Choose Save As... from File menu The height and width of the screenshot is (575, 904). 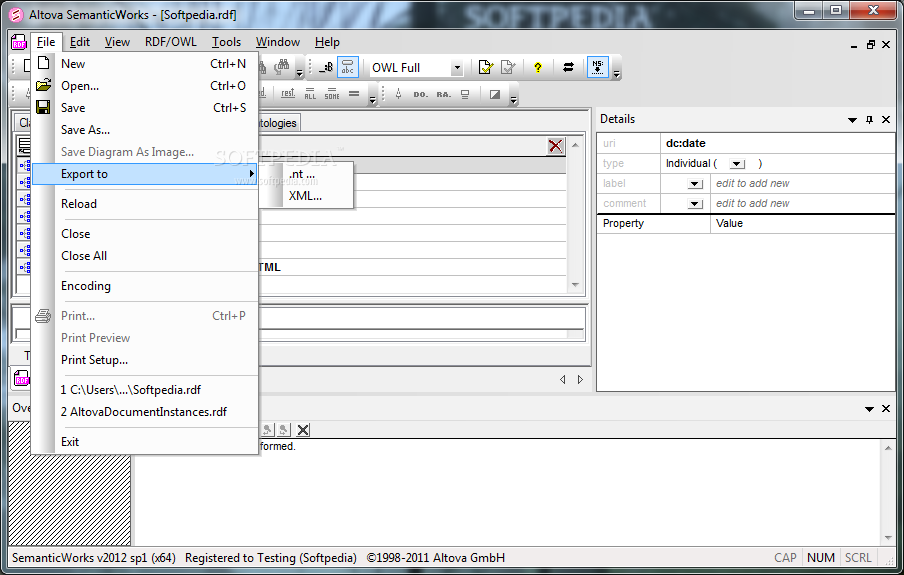coord(144,130)
